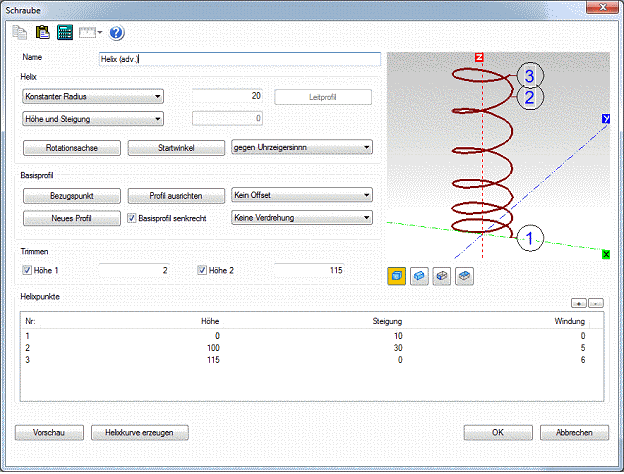Click Steigung value 30 in row 2
This screenshot has height=474, width=624.
(398, 348)
